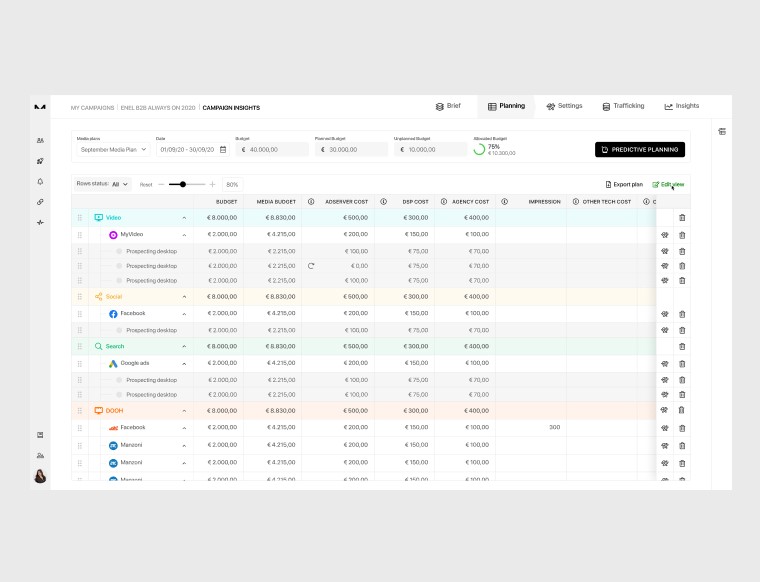Image resolution: width=760 pixels, height=582 pixels.
Task: Open the September Media Plan dropdown
Action: coord(113,149)
